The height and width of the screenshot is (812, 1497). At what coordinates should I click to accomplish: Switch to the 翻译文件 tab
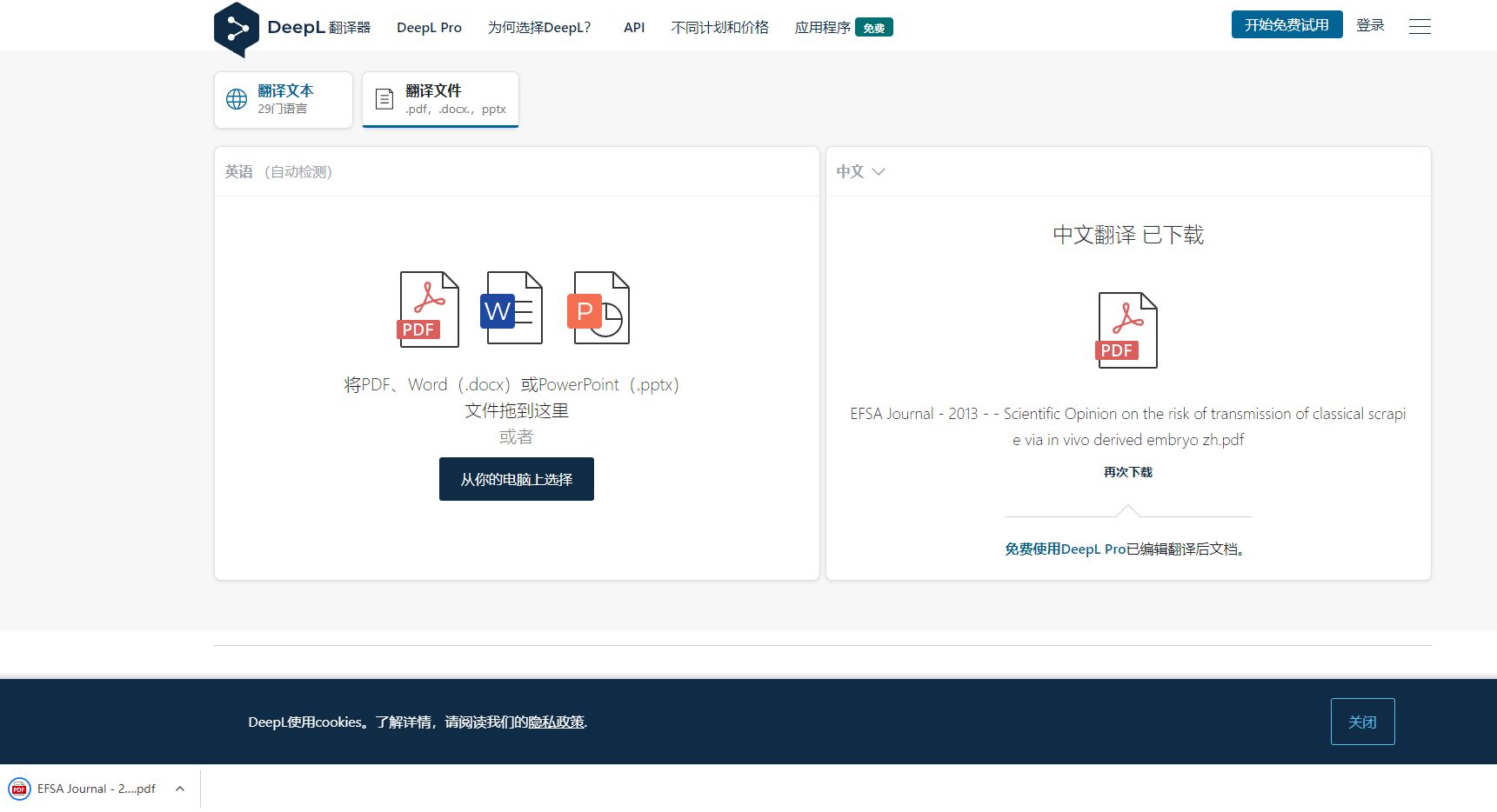pyautogui.click(x=440, y=100)
